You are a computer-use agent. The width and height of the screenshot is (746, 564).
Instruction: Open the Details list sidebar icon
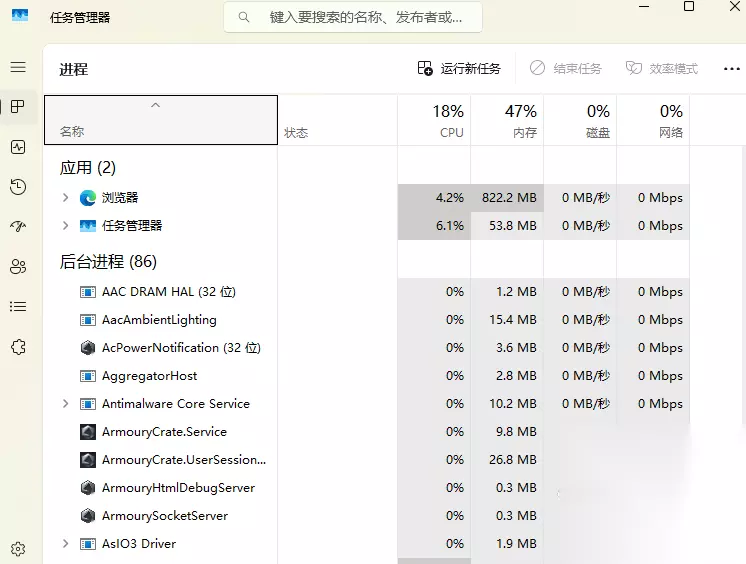[x=18, y=307]
